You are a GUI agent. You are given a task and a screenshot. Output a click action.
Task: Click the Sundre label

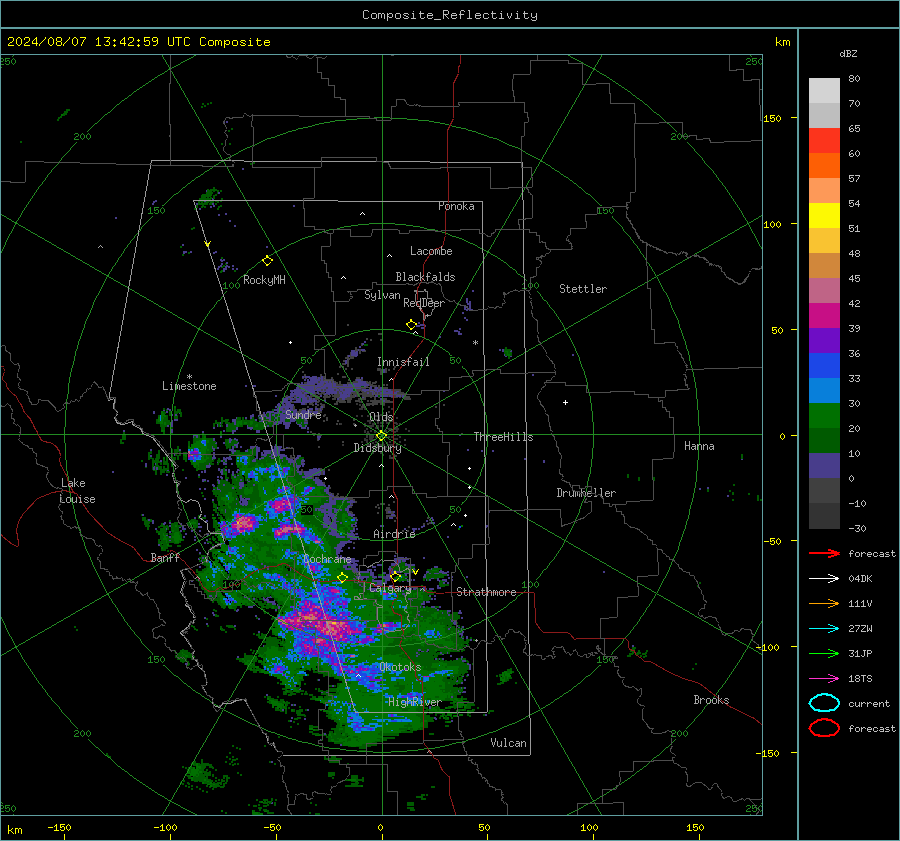[303, 414]
